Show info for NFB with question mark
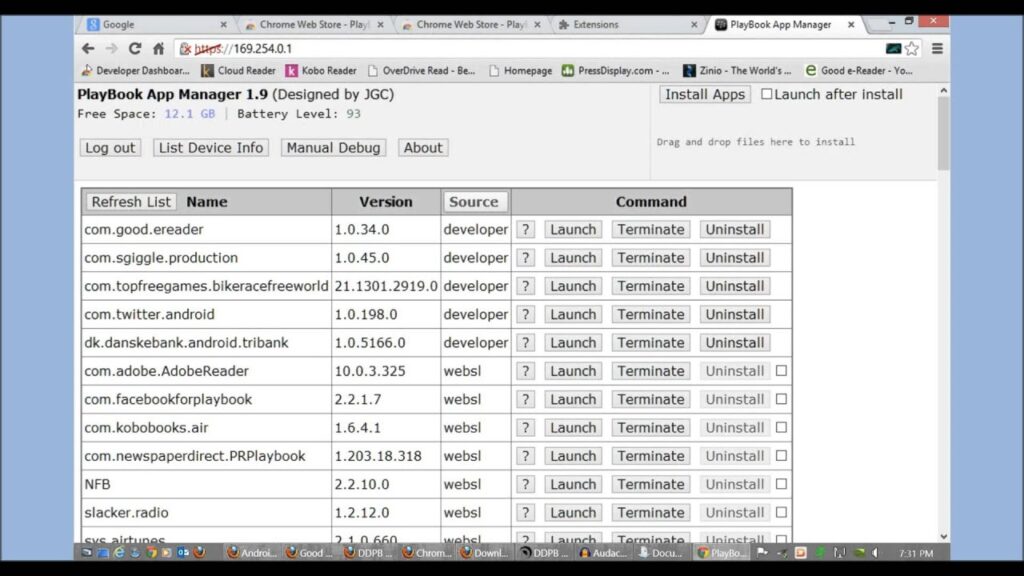 525,484
